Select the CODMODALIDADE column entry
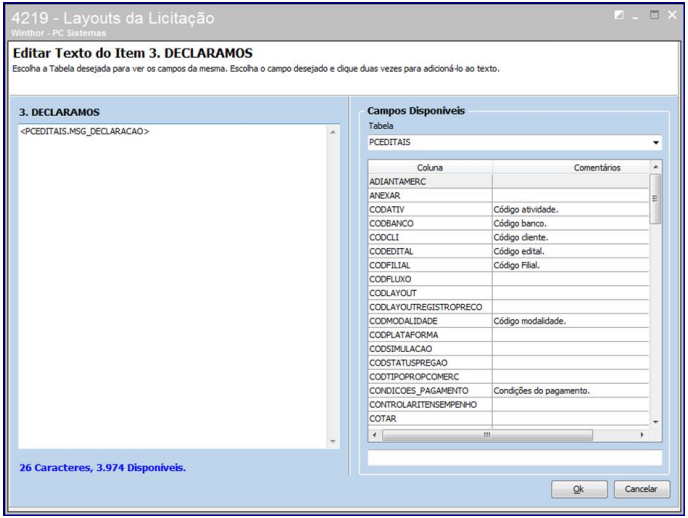 430,321
